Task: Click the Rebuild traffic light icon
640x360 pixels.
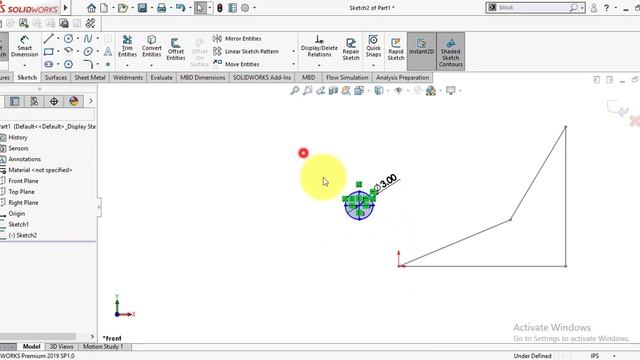Action: (x=220, y=8)
